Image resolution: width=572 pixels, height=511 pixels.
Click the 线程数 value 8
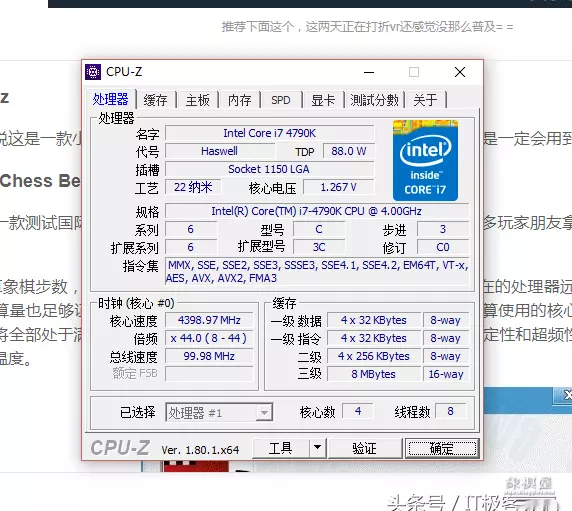pyautogui.click(x=451, y=411)
